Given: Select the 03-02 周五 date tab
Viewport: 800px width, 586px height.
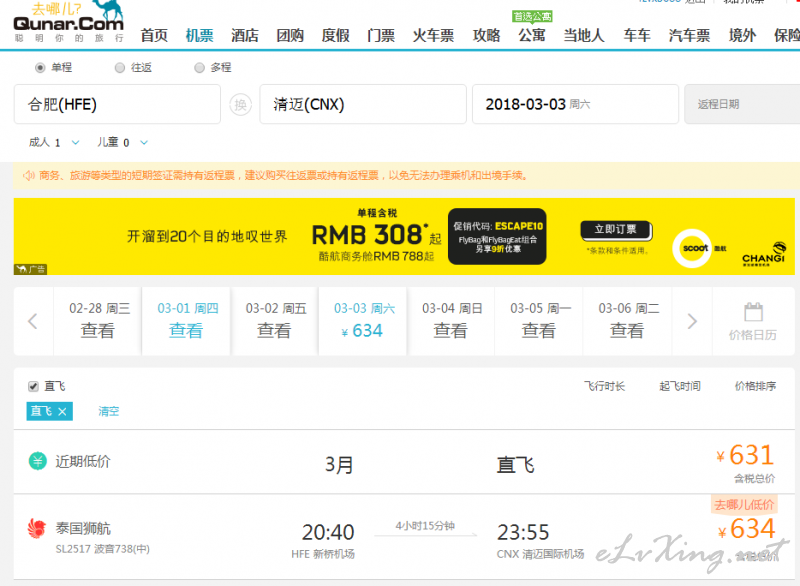Looking at the screenshot, I should pos(274,321).
